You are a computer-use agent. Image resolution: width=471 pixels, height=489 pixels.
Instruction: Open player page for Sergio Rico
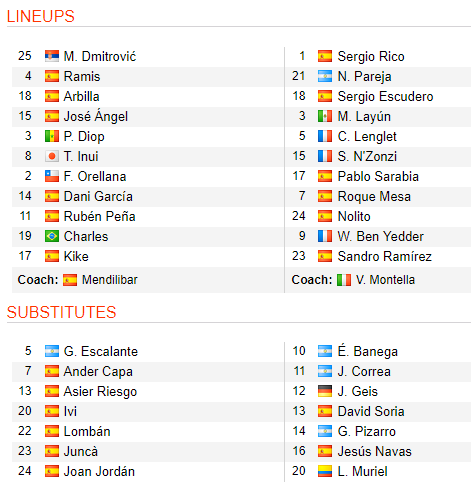[371, 56]
